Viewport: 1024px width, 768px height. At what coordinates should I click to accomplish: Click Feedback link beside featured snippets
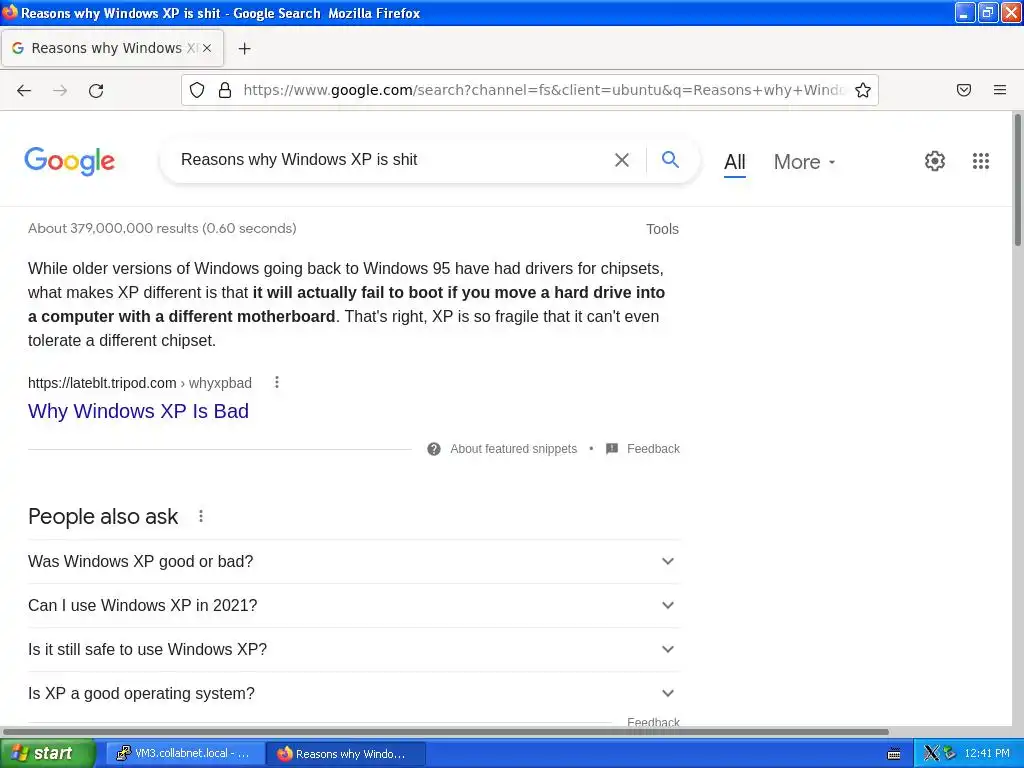pos(653,449)
